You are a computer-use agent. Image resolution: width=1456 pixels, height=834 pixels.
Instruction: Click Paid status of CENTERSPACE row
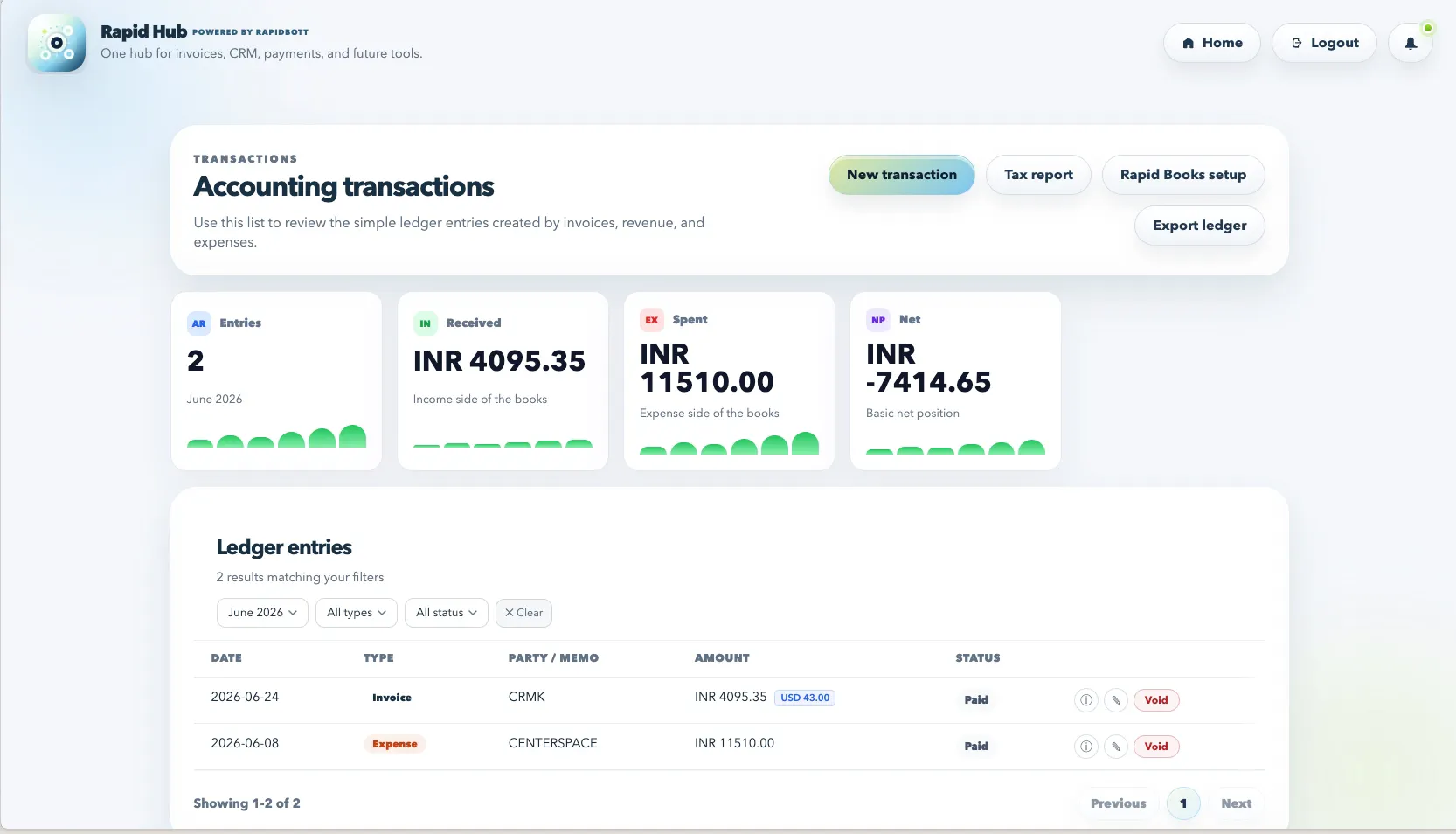point(976,746)
